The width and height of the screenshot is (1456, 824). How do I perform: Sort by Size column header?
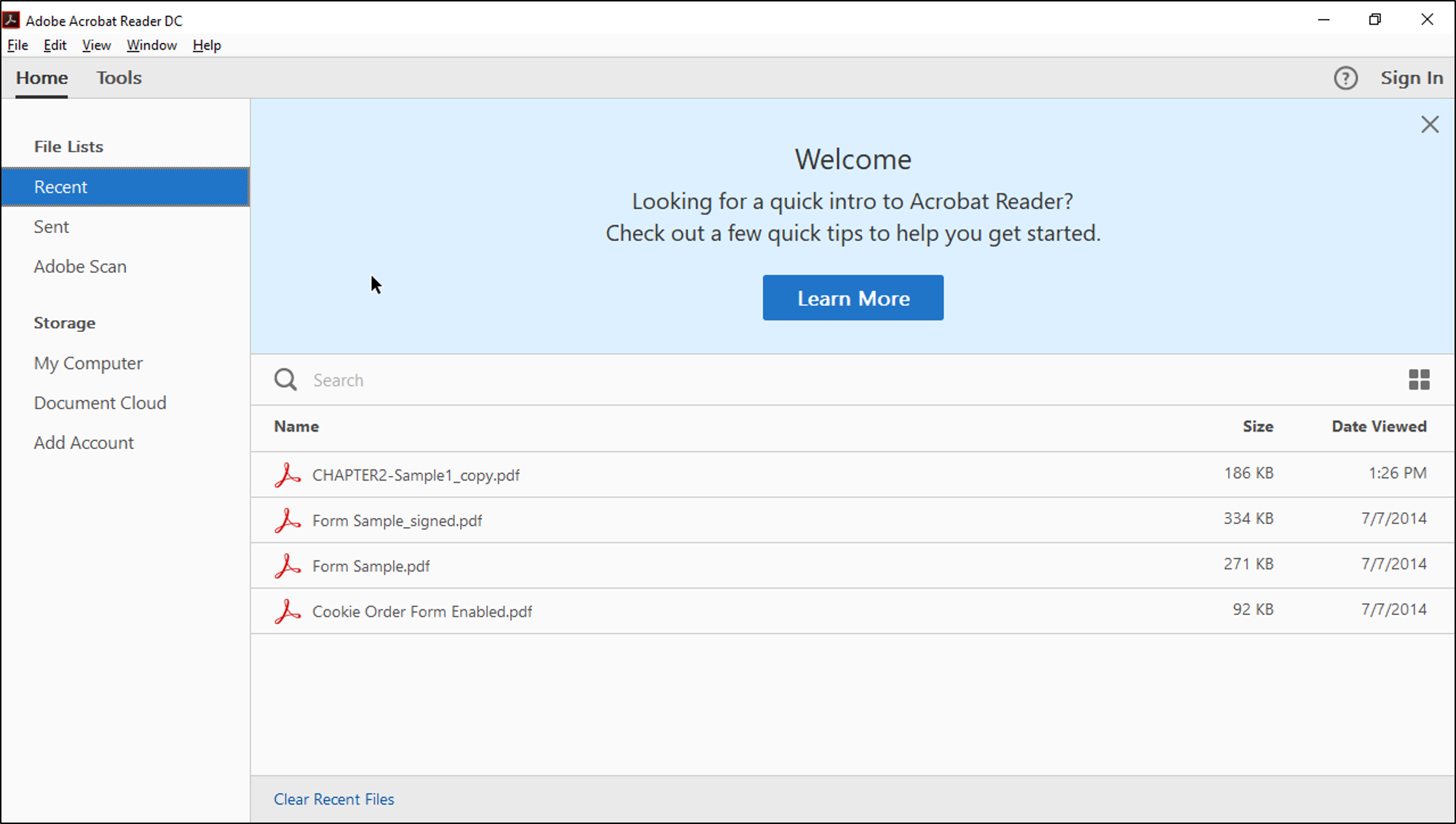tap(1258, 427)
